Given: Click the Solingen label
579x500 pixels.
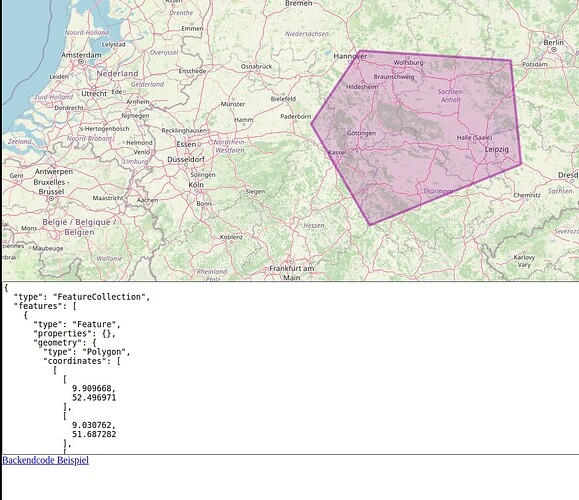Looking at the screenshot, I should (203, 175).
